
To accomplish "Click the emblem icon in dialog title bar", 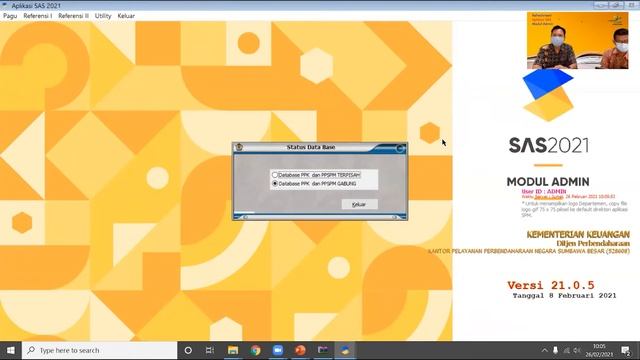I will pyautogui.click(x=239, y=147).
